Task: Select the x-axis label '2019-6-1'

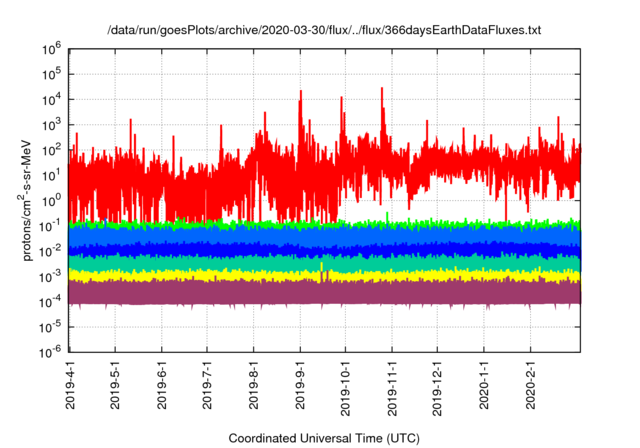Action: [162, 385]
